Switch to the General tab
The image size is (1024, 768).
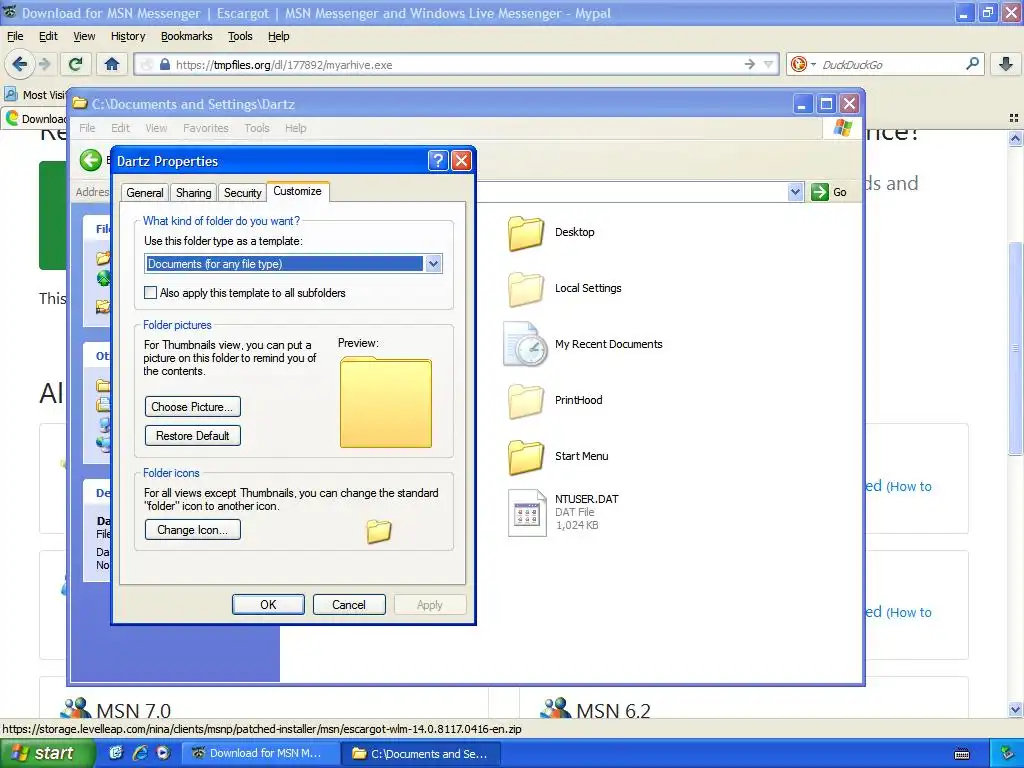145,193
